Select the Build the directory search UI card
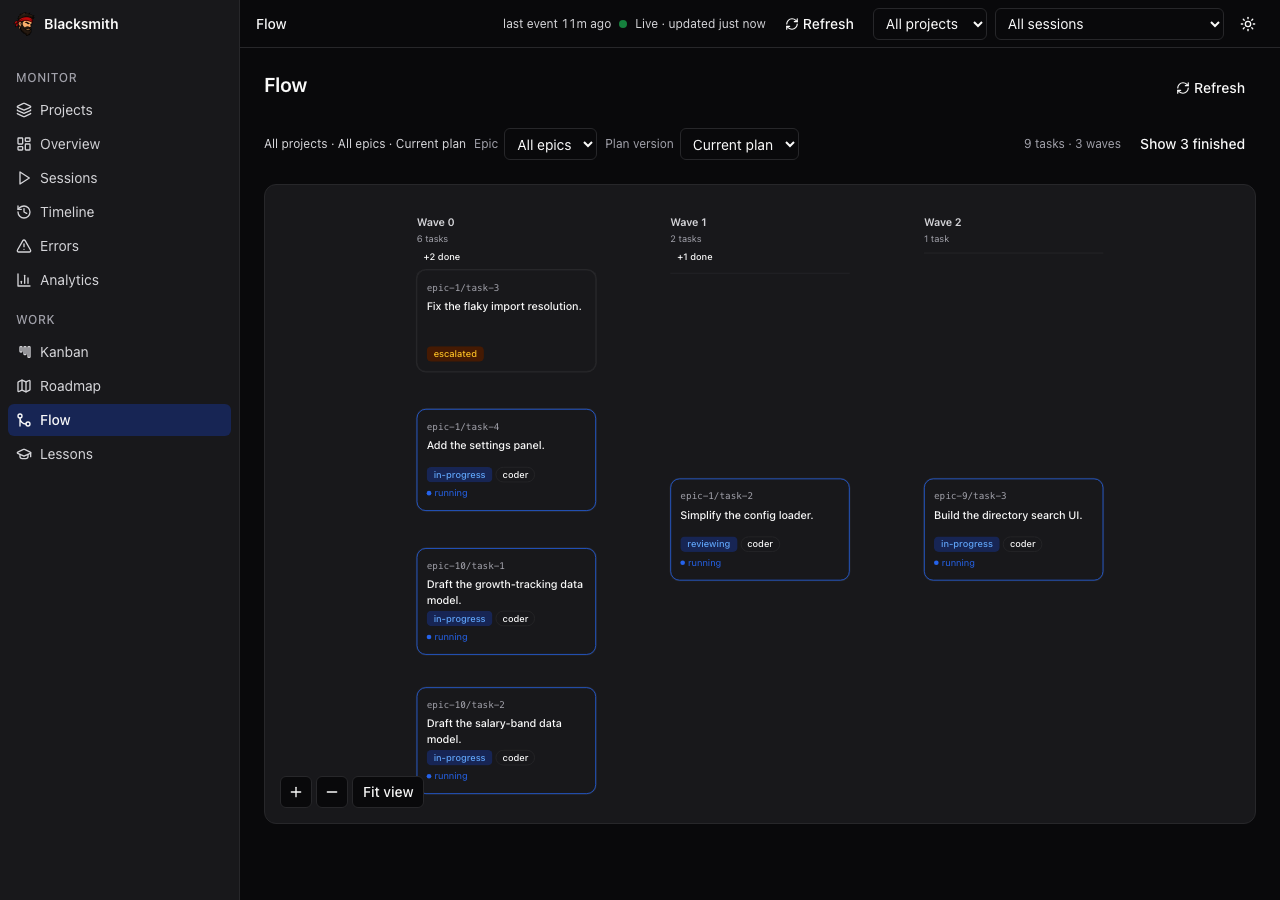1280x900 pixels. pyautogui.click(x=1013, y=529)
